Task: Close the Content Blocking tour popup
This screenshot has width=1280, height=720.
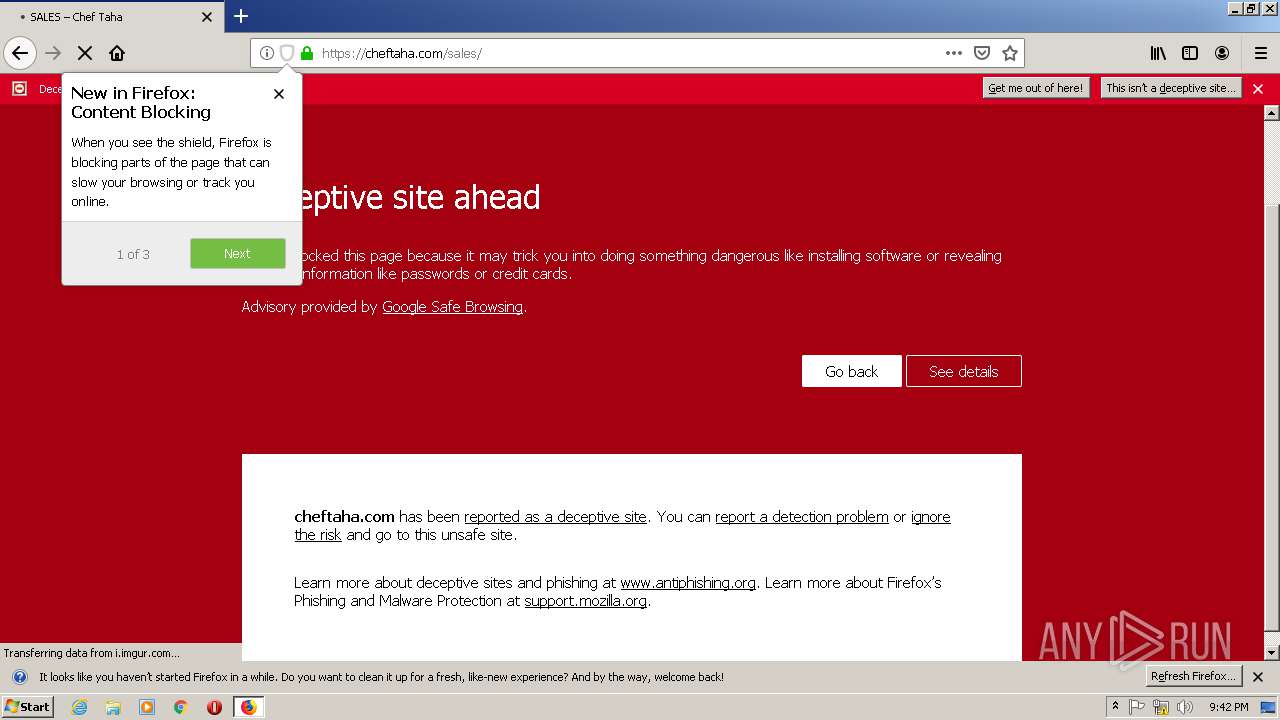Action: [279, 94]
